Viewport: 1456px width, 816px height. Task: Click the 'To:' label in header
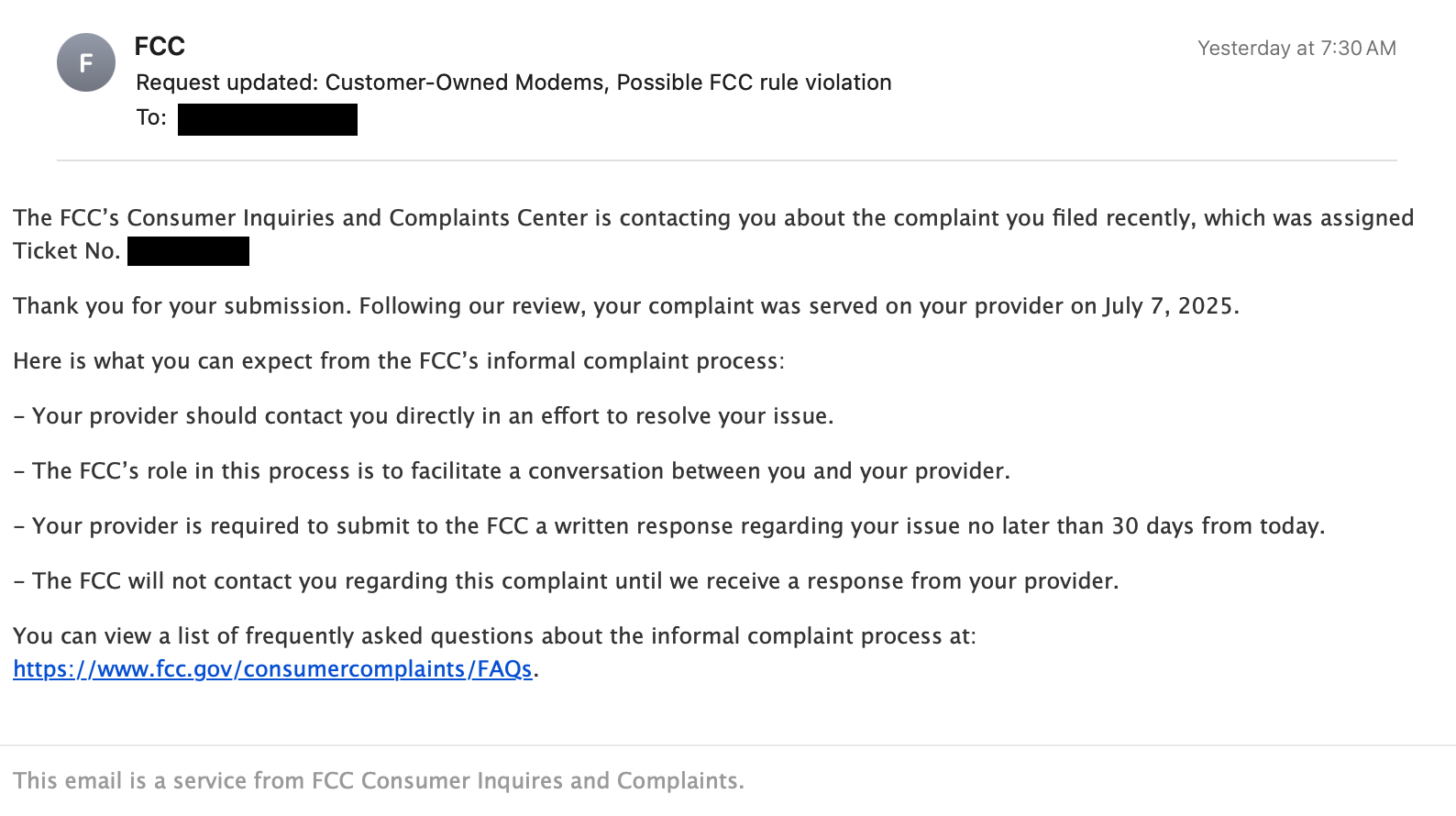tap(151, 118)
